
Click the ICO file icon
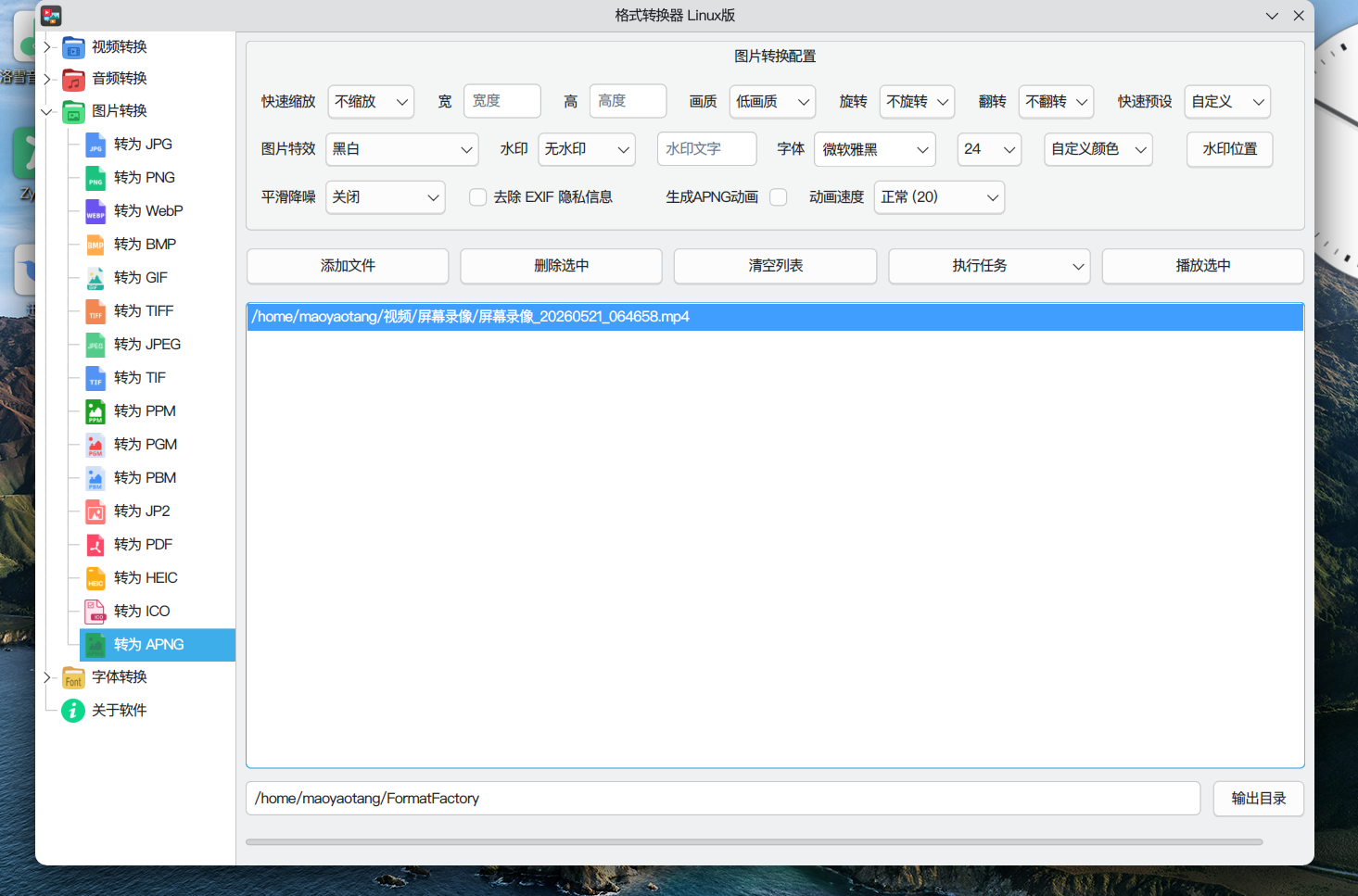coord(95,612)
